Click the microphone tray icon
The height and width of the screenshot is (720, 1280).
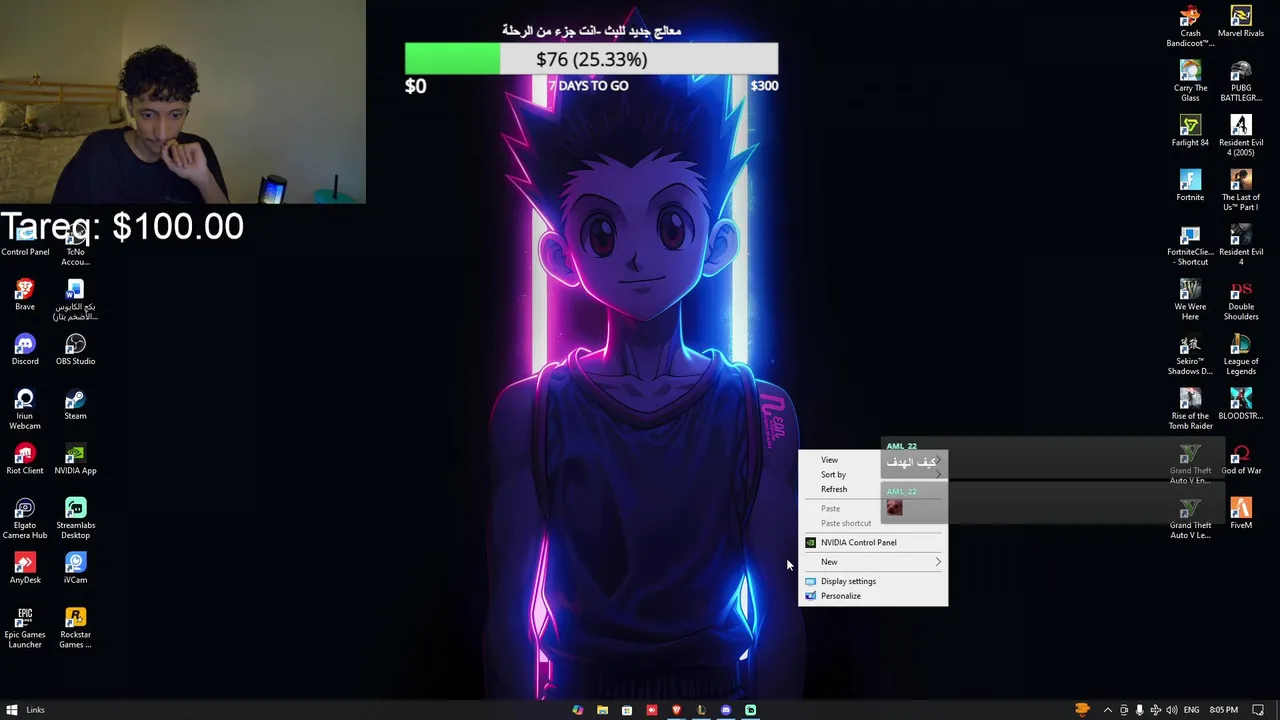point(1139,710)
